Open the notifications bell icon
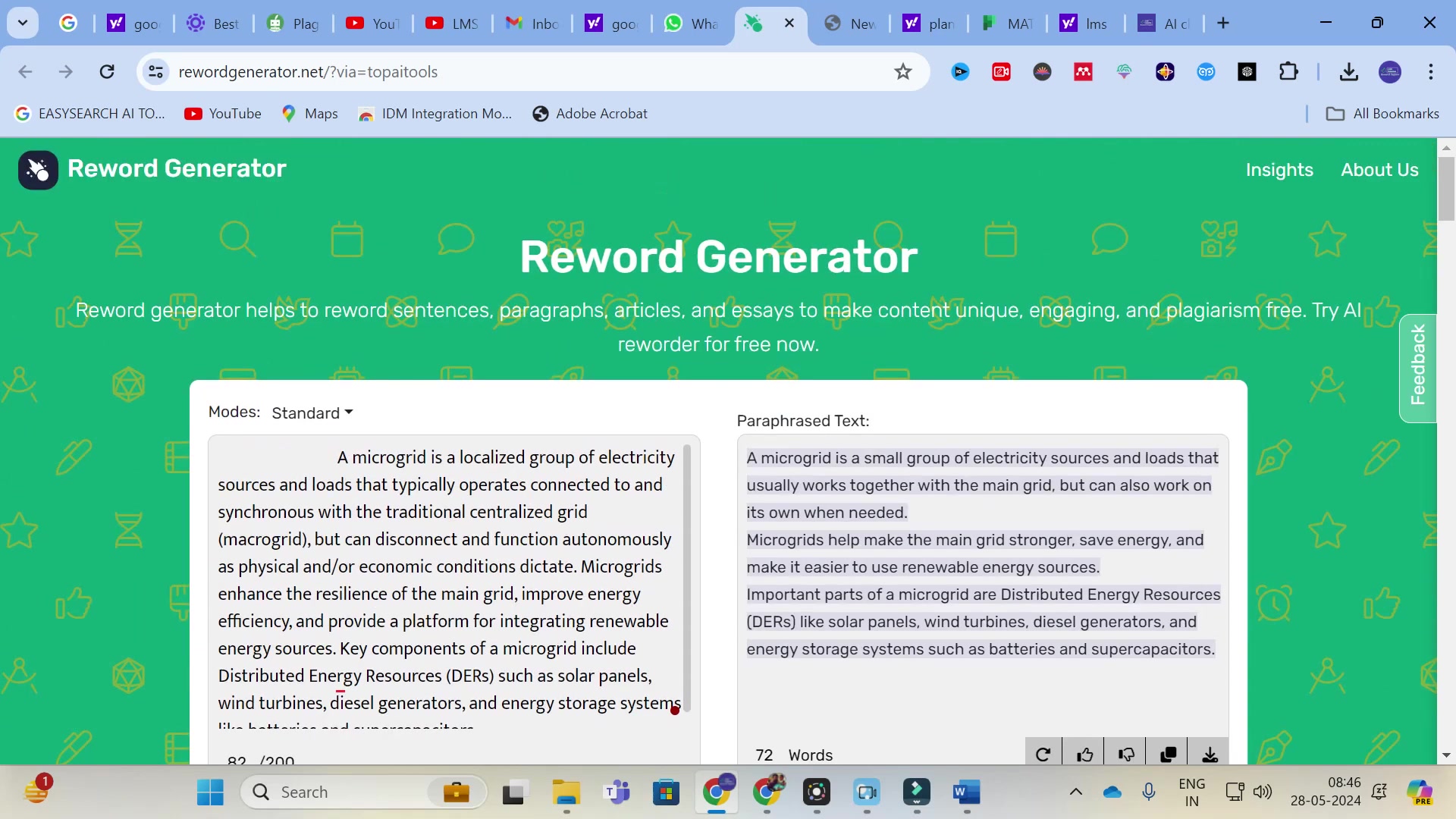1456x819 pixels. (1379, 792)
